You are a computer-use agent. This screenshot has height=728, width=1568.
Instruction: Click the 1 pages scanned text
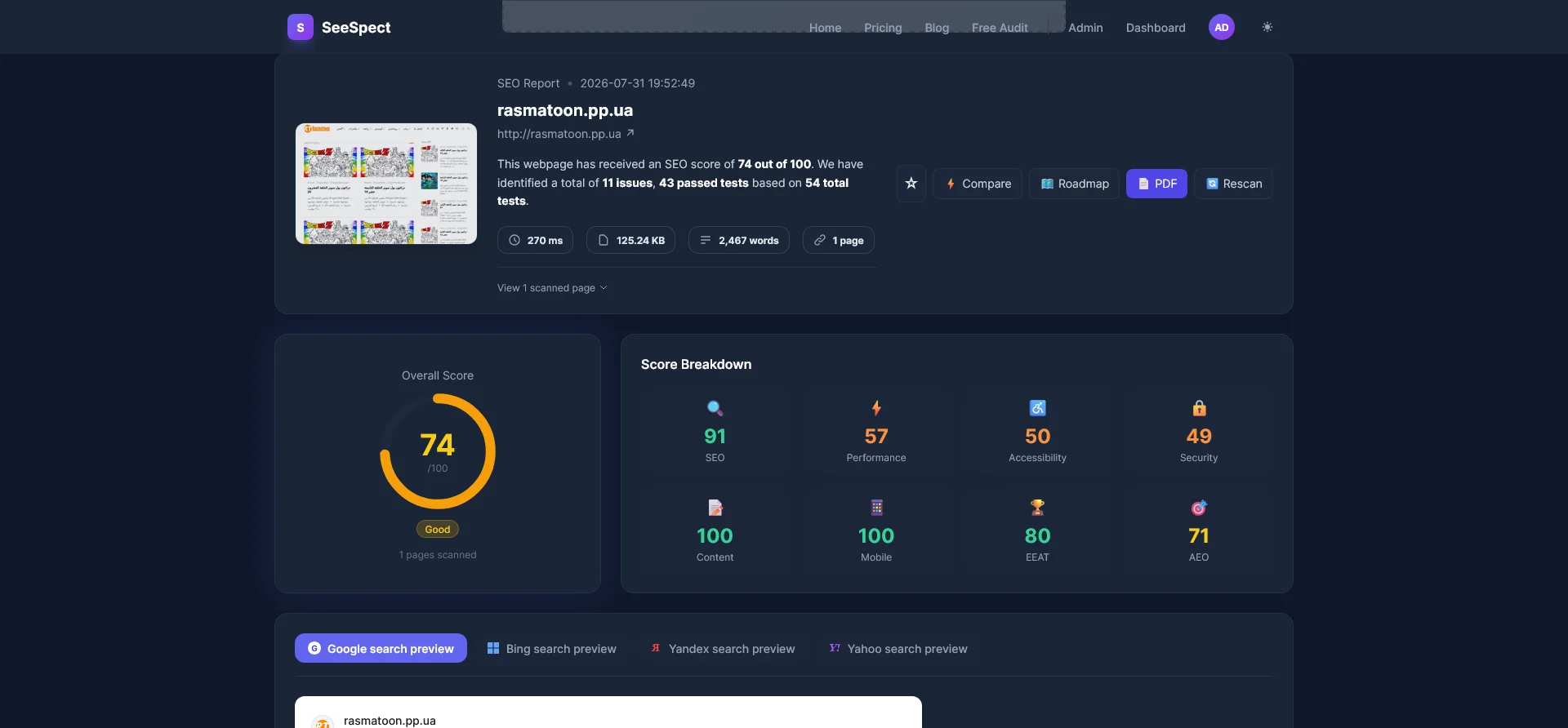point(438,555)
